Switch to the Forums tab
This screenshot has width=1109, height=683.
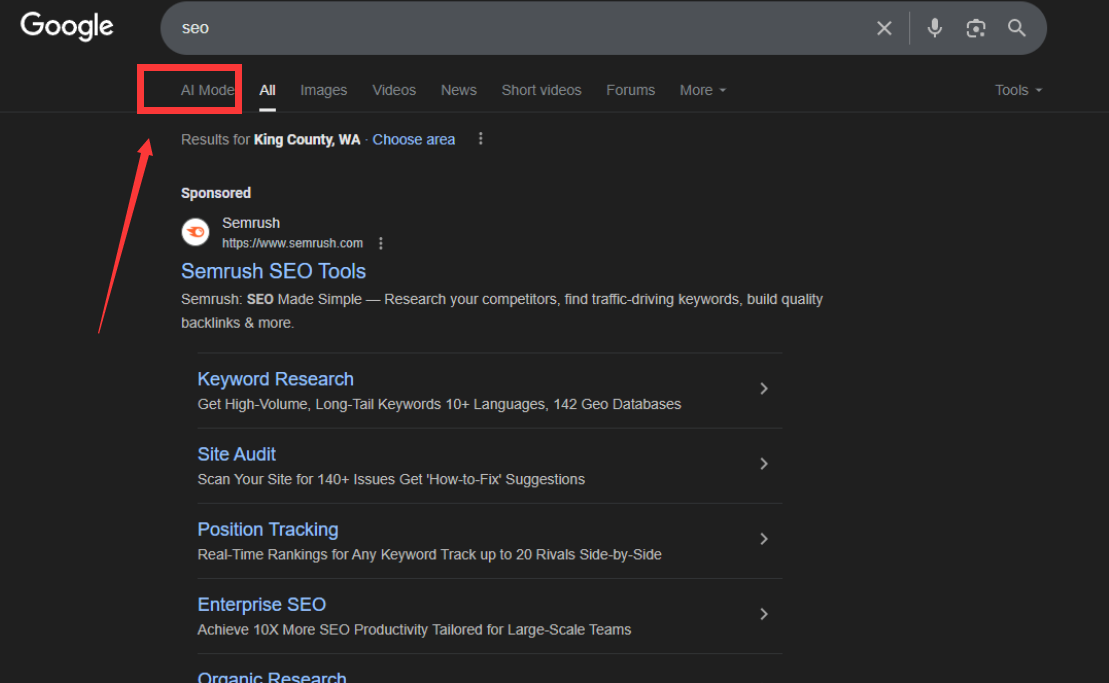coord(630,90)
